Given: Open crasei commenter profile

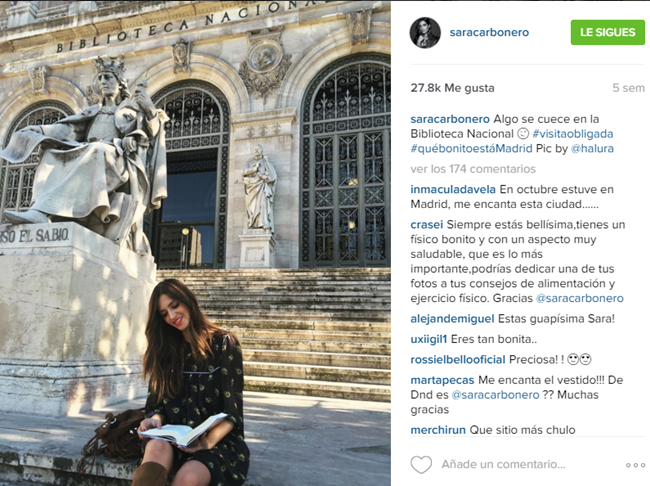Looking at the screenshot, I should [427, 225].
